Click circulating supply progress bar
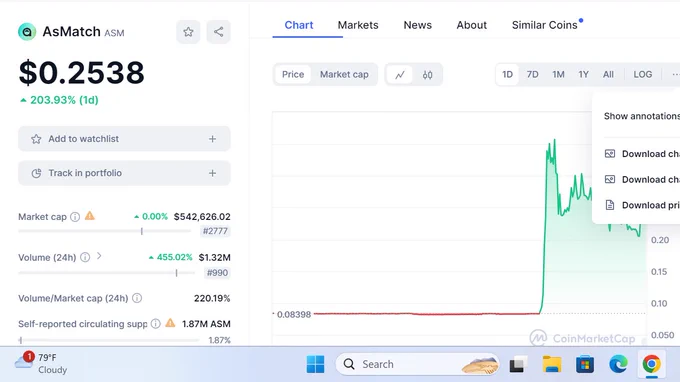680x382 pixels. (108, 340)
